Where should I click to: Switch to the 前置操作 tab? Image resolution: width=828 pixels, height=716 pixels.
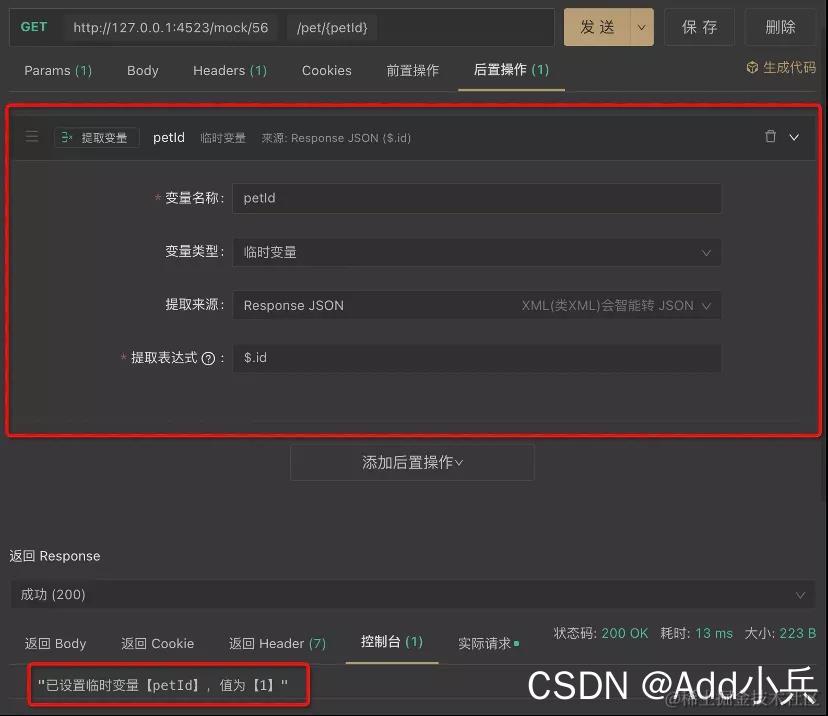[x=412, y=70]
